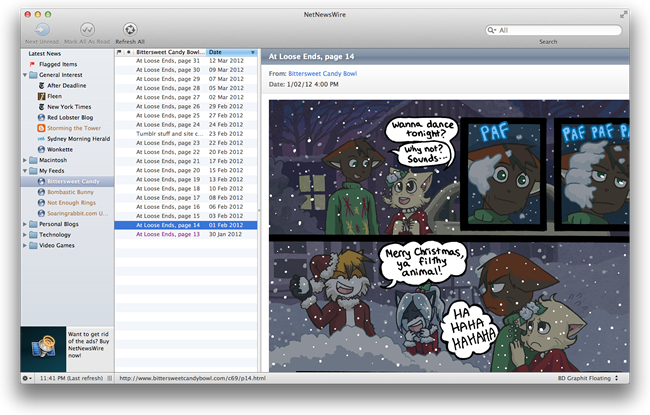Select the Wonkette feed icon

(x=41, y=149)
